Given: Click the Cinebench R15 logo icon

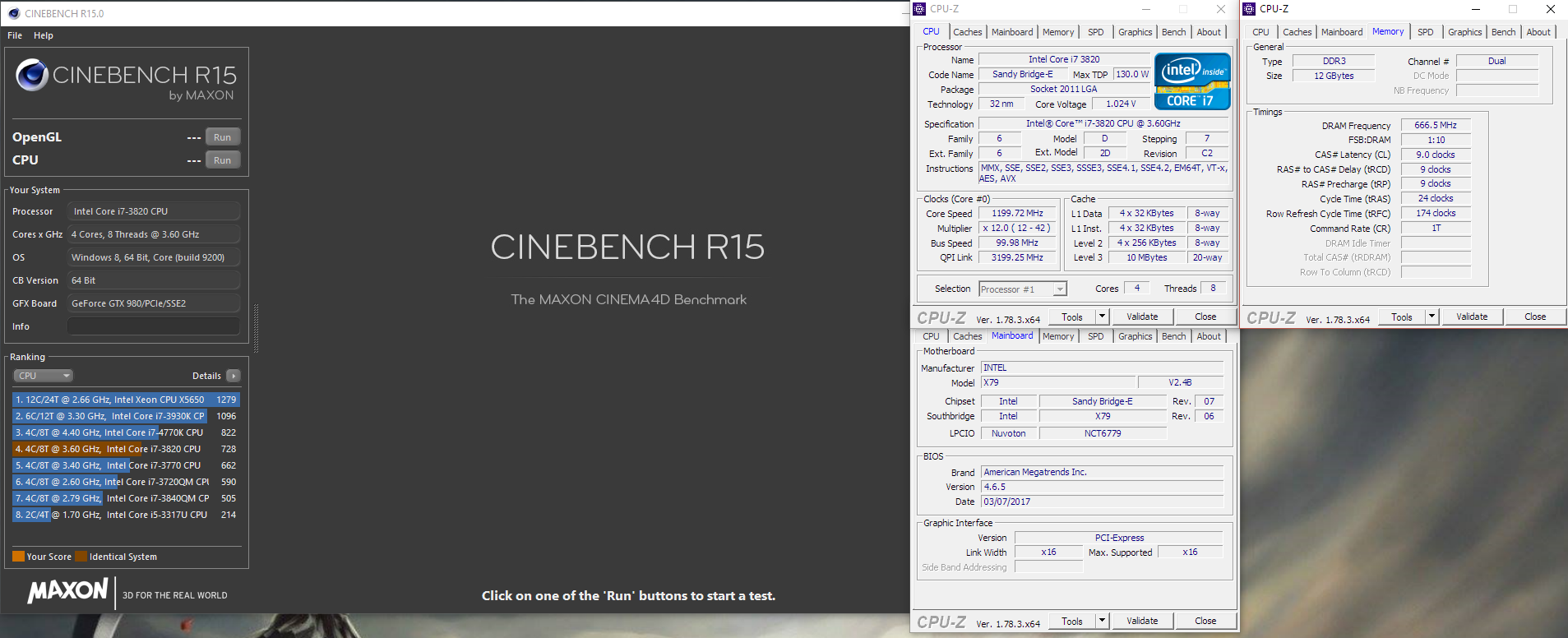Looking at the screenshot, I should click(x=32, y=75).
